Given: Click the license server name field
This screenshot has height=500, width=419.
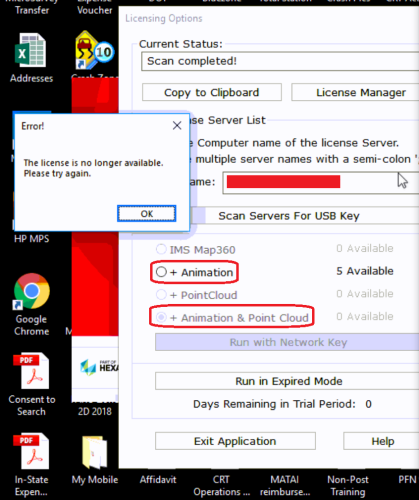Looking at the screenshot, I should tap(321, 183).
